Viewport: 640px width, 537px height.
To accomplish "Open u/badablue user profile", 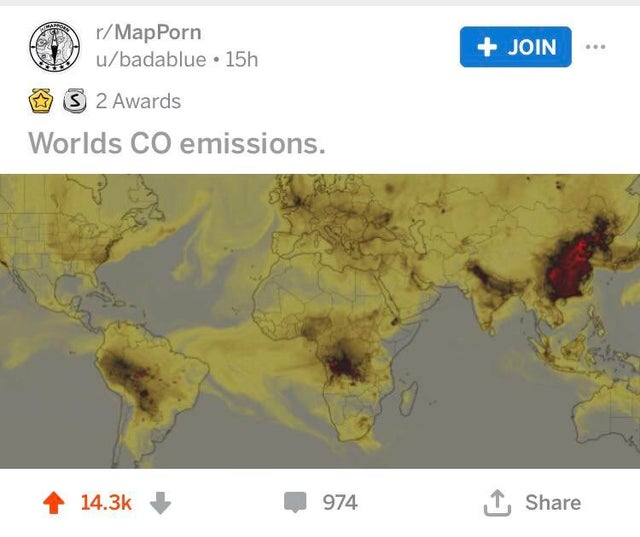I will (151, 60).
